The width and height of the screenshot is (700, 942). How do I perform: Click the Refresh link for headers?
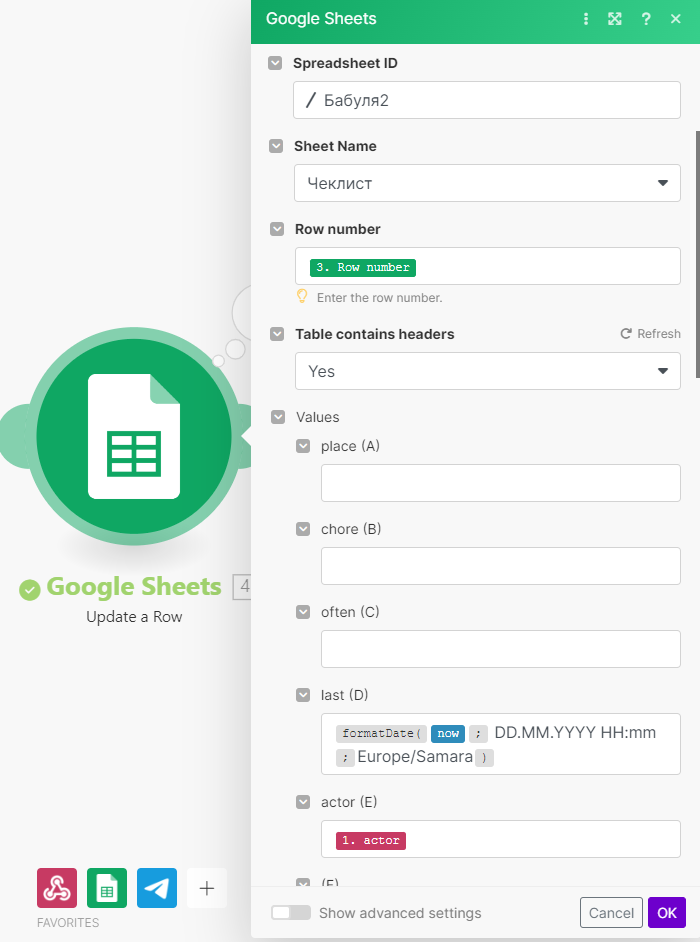(x=651, y=333)
